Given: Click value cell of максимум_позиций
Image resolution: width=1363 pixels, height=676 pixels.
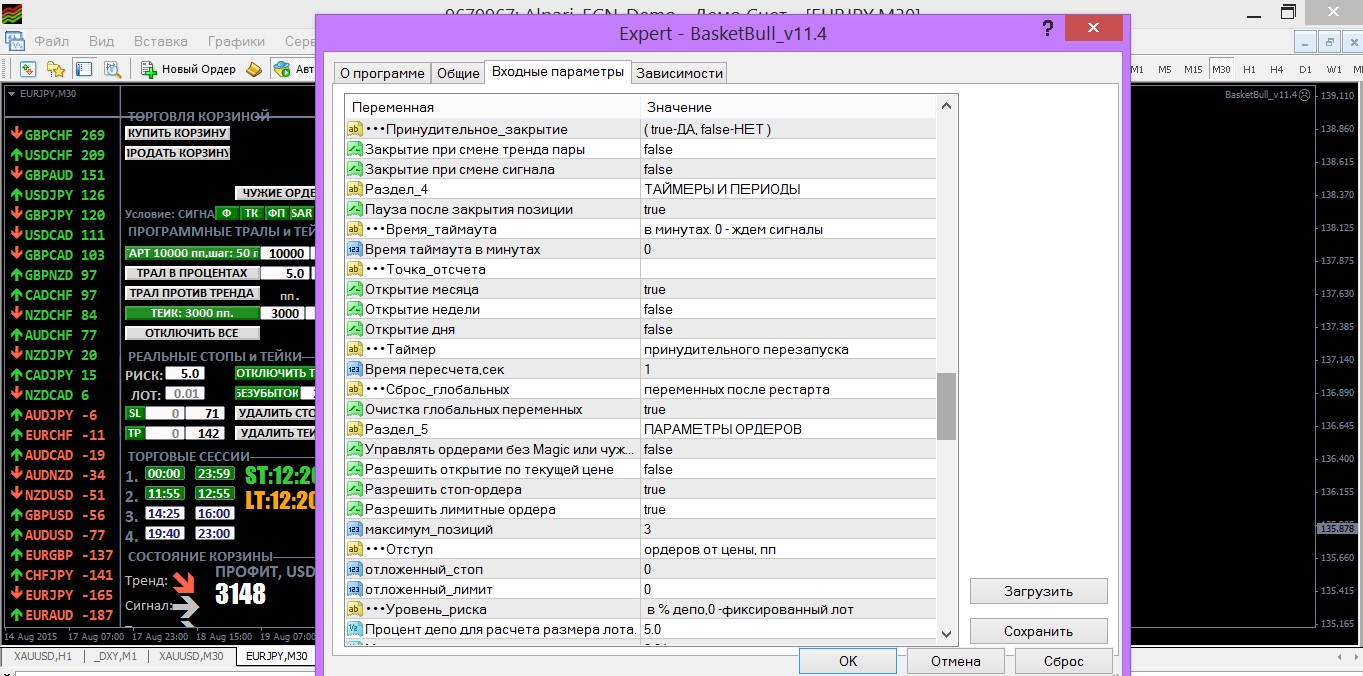Looking at the screenshot, I should tap(788, 529).
